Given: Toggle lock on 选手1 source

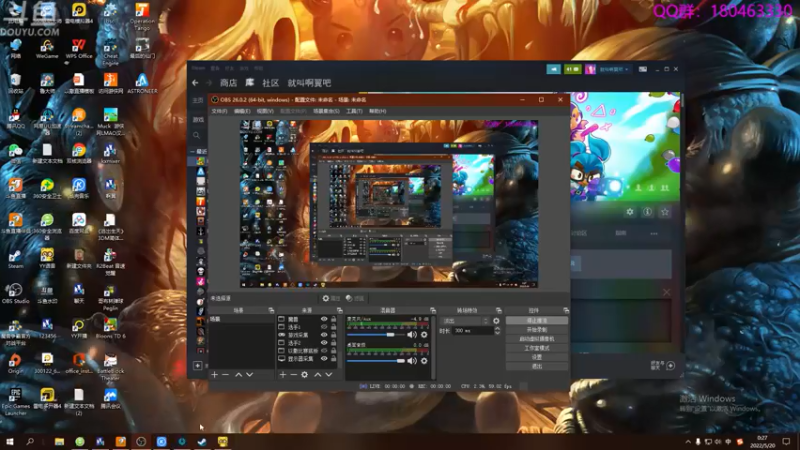Looking at the screenshot, I should click(x=334, y=327).
